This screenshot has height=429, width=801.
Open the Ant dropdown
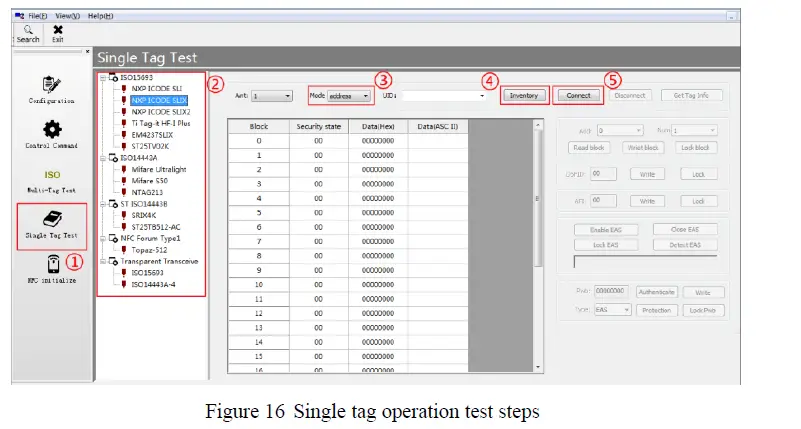click(272, 96)
